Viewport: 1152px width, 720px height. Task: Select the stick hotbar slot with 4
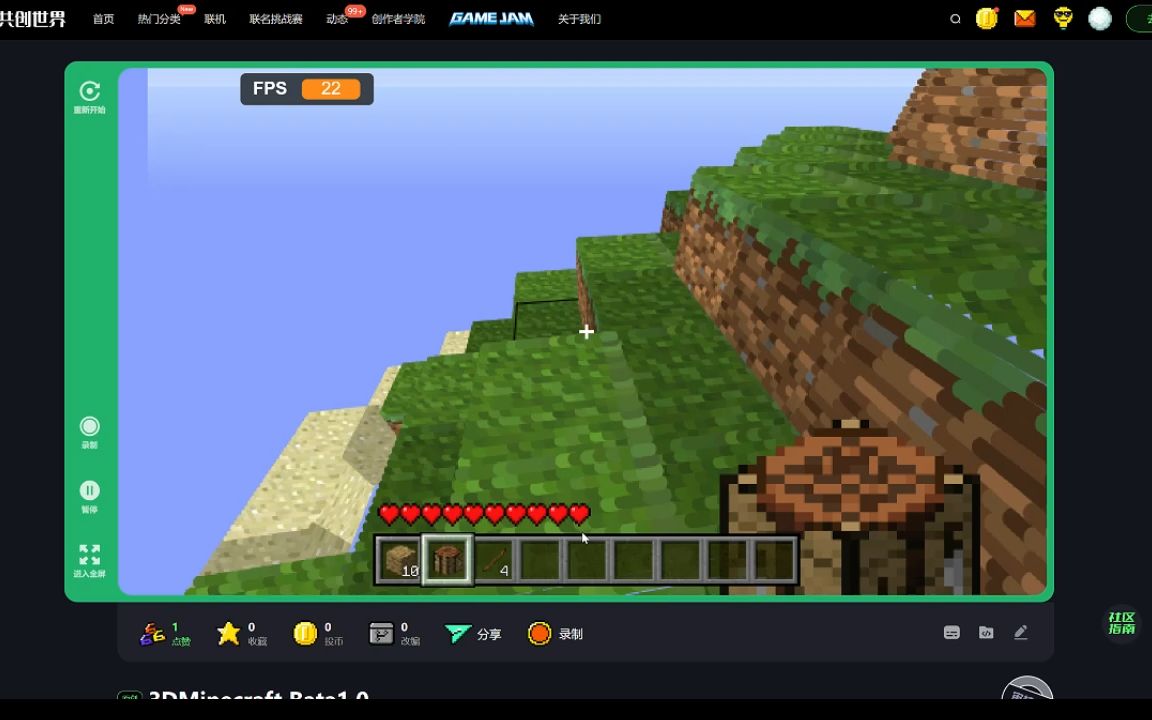494,561
